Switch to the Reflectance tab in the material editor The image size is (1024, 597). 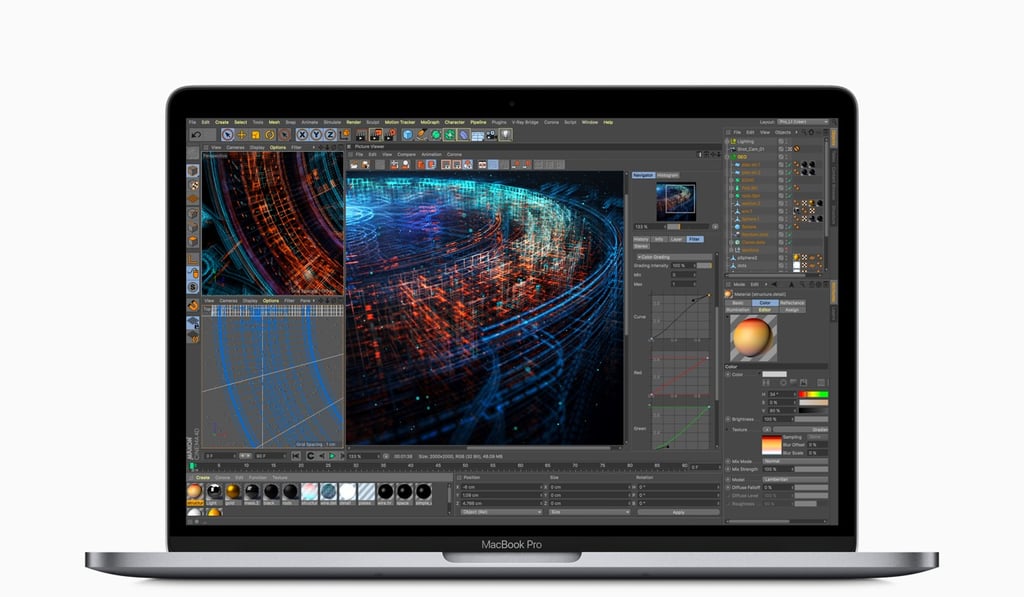793,303
